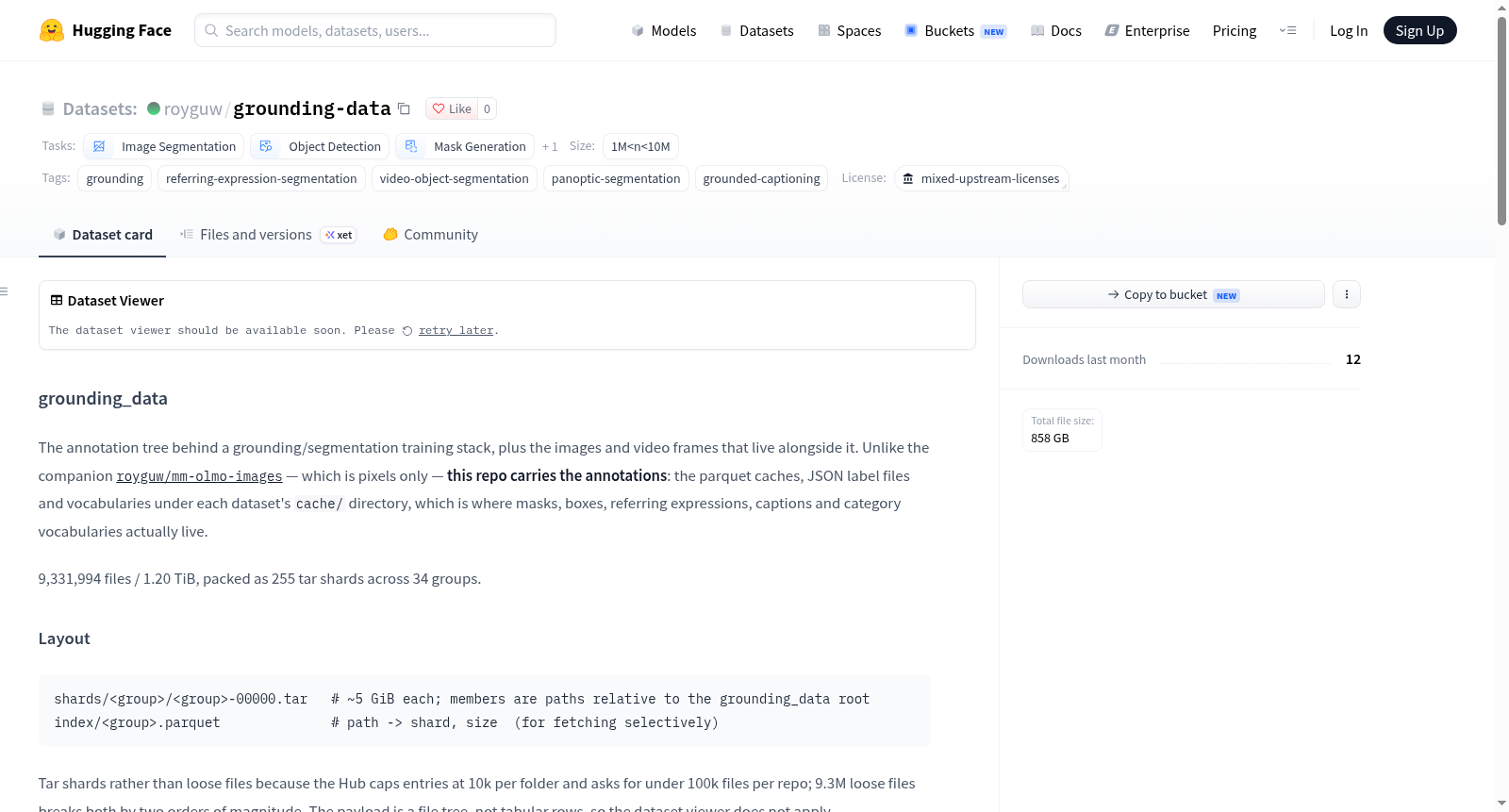The image size is (1509, 812).
Task: Open Enterprise in the top navigation
Action: pos(1147,30)
